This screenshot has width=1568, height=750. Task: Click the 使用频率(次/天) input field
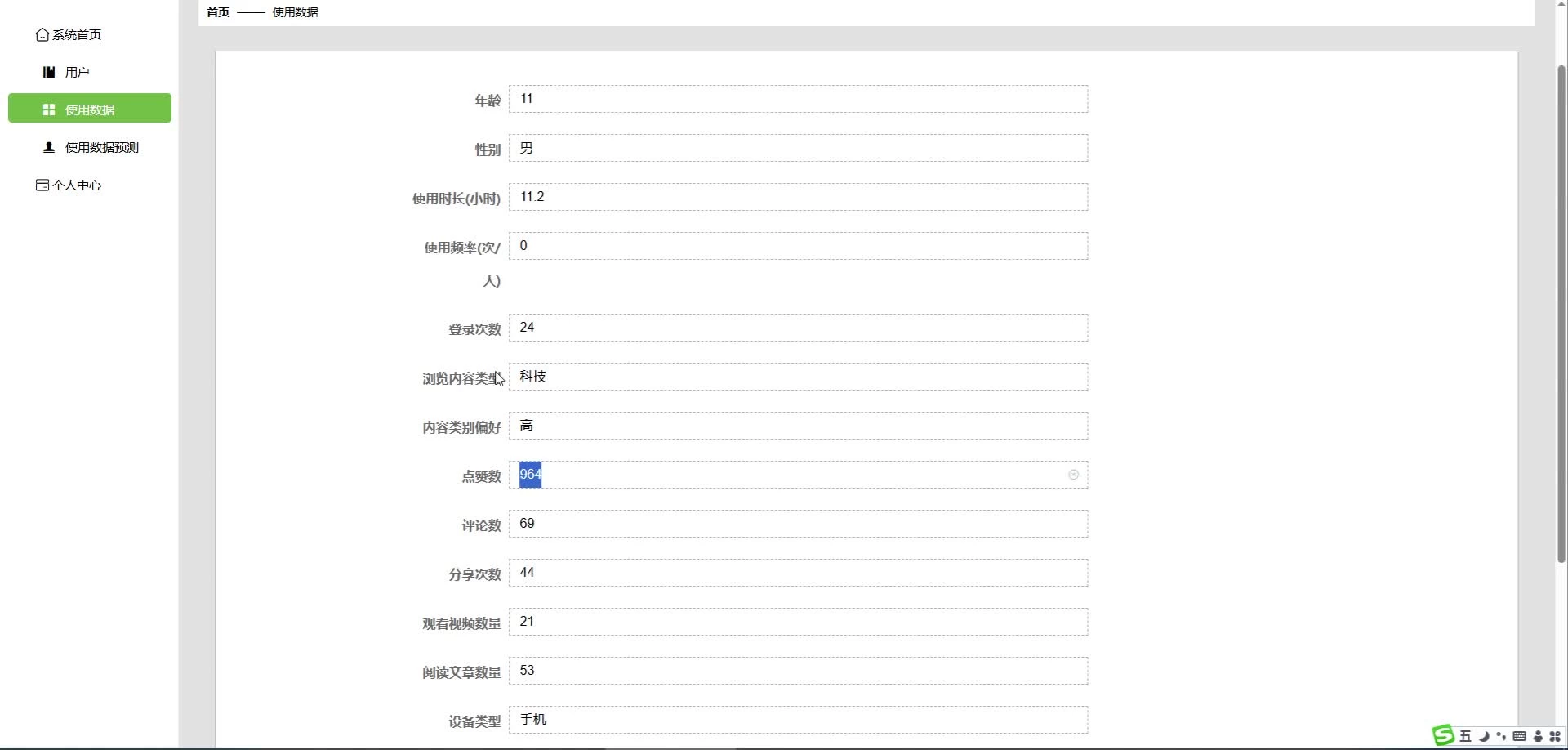[x=798, y=246]
